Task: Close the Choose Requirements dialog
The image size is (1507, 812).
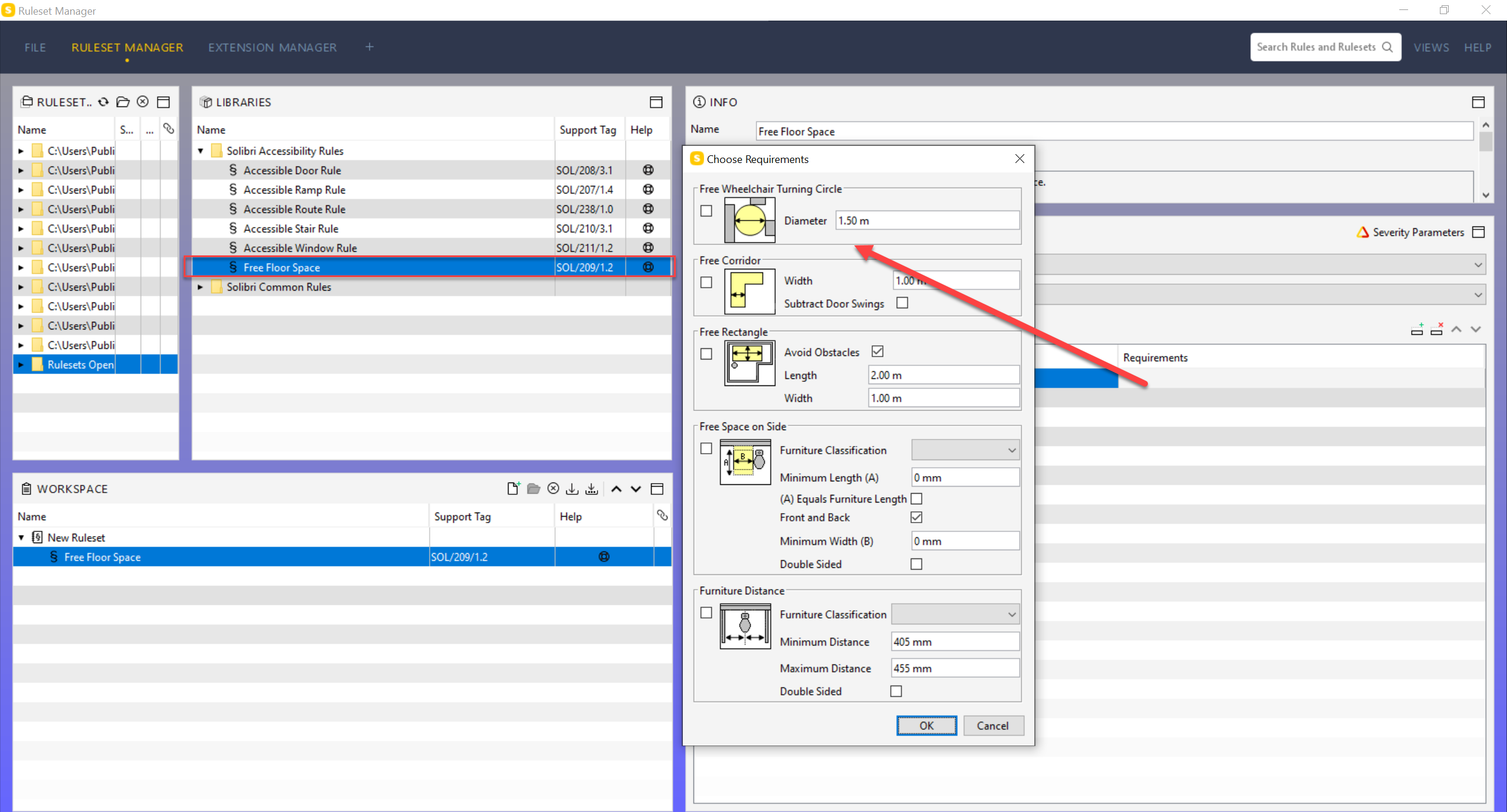Action: 1020,159
